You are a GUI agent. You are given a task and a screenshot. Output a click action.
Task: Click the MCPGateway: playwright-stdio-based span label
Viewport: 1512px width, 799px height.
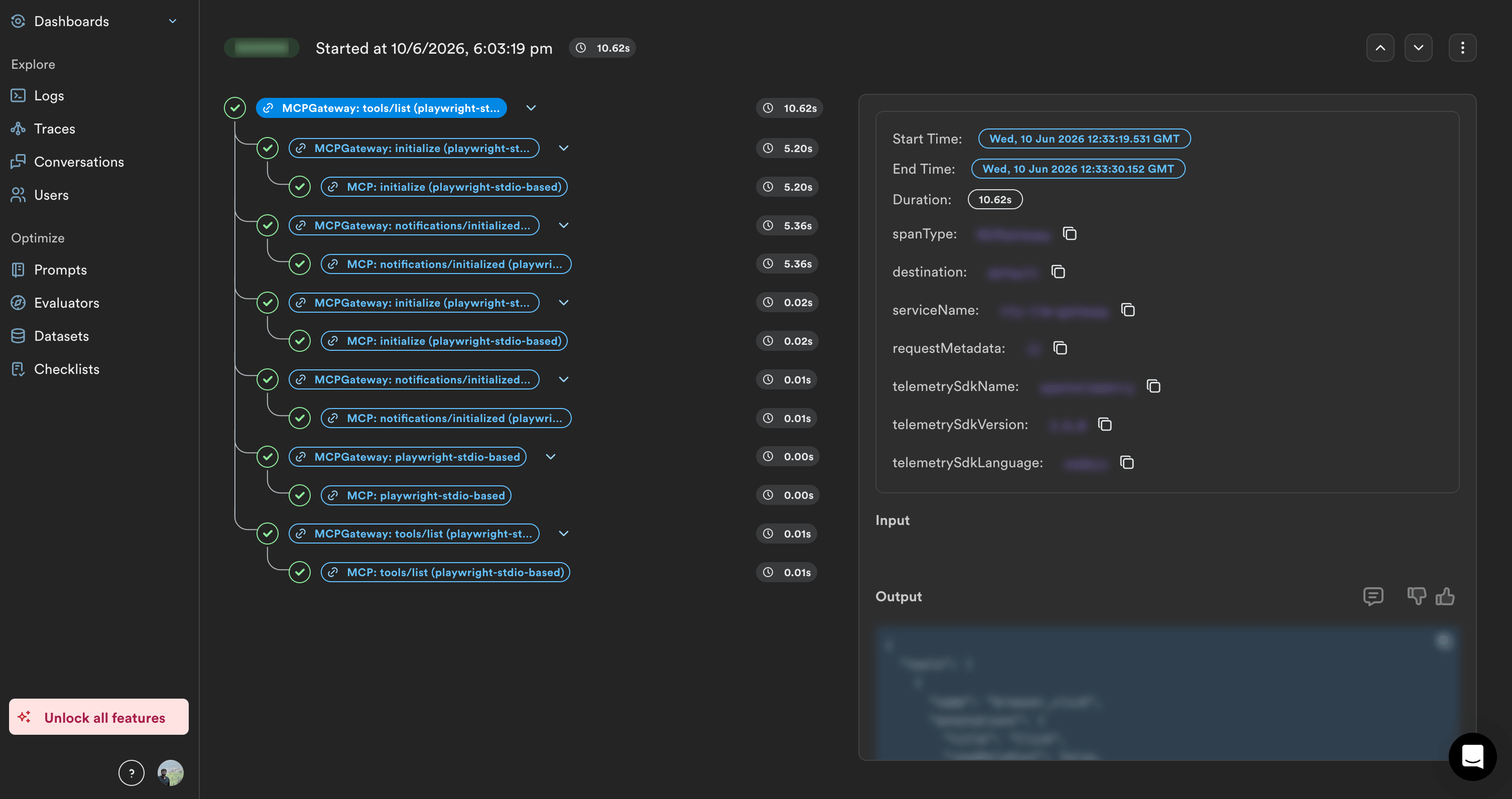407,457
